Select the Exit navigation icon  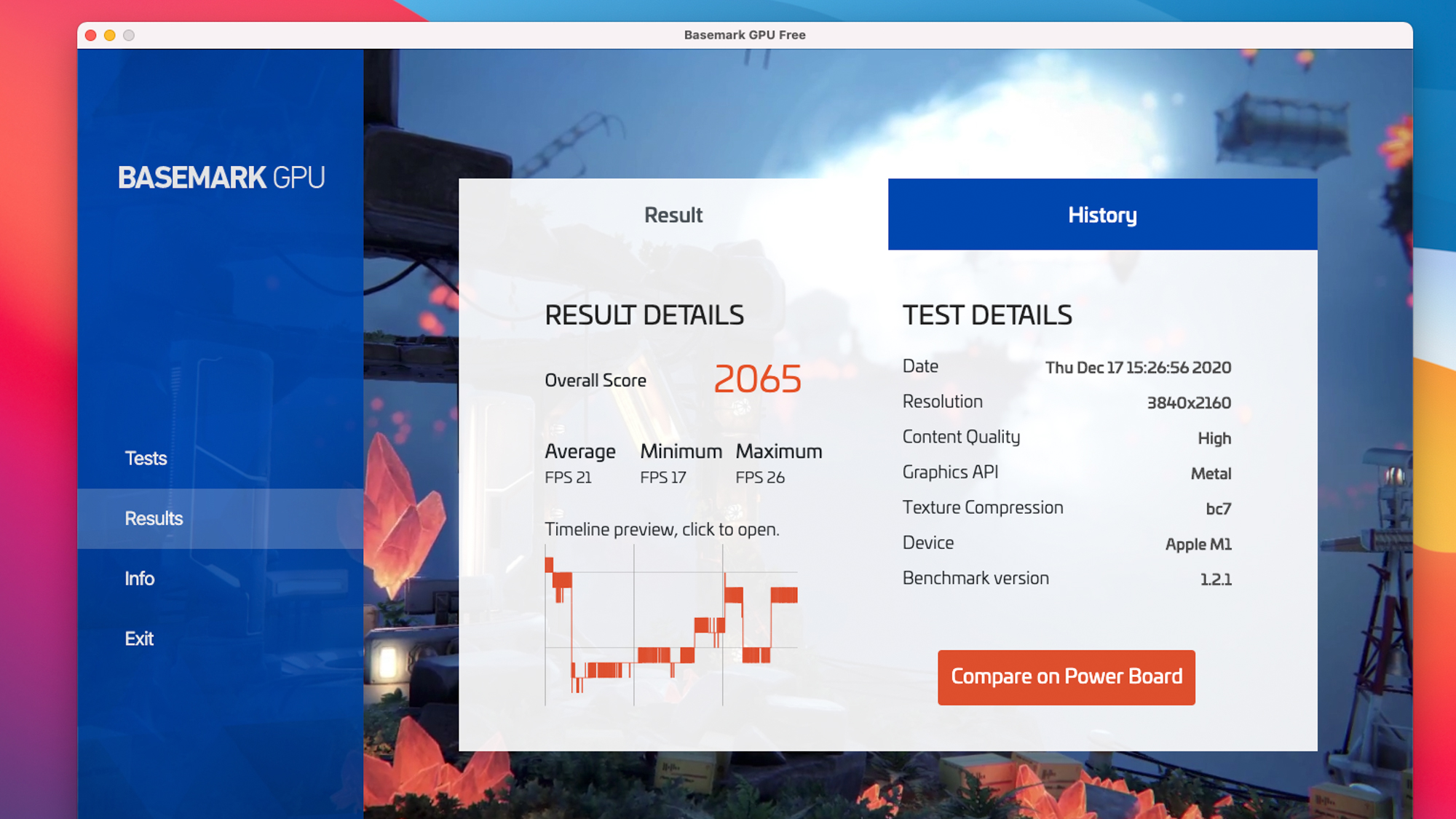[x=141, y=638]
